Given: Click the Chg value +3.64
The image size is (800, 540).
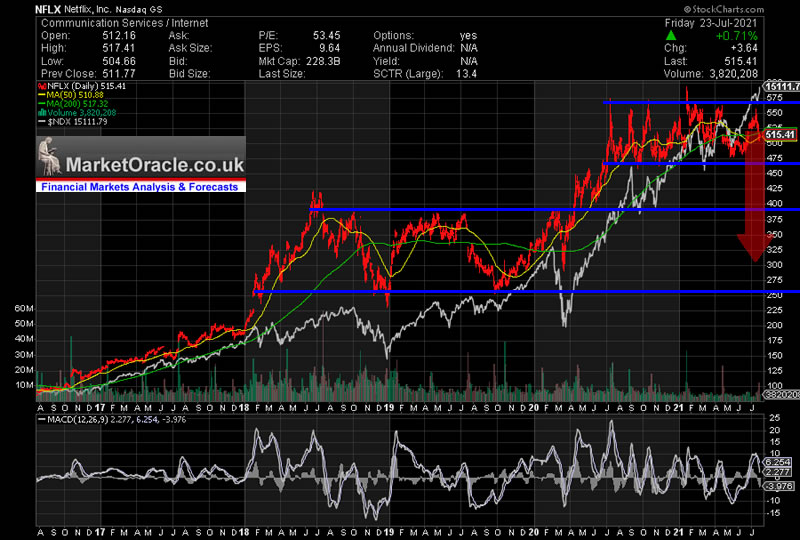Looking at the screenshot, I should pyautogui.click(x=744, y=48).
